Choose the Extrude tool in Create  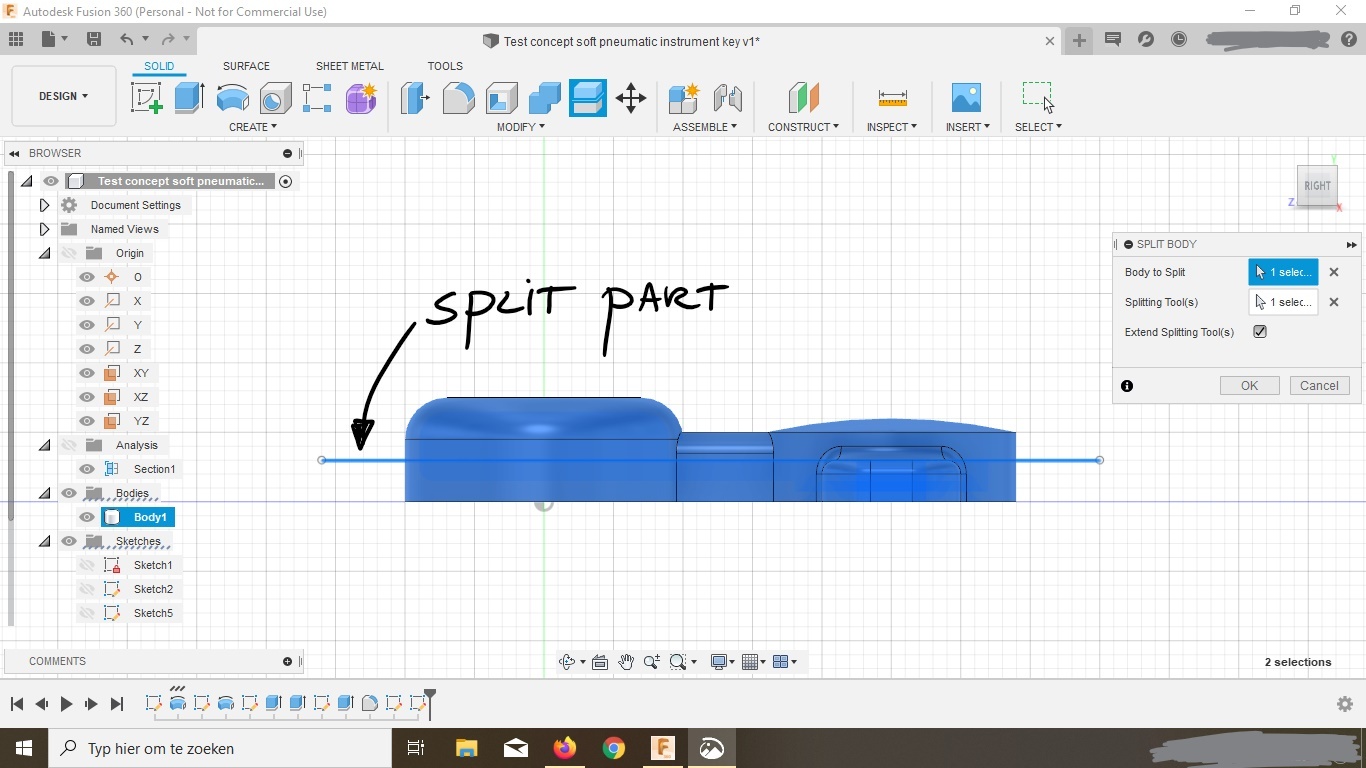pos(189,98)
